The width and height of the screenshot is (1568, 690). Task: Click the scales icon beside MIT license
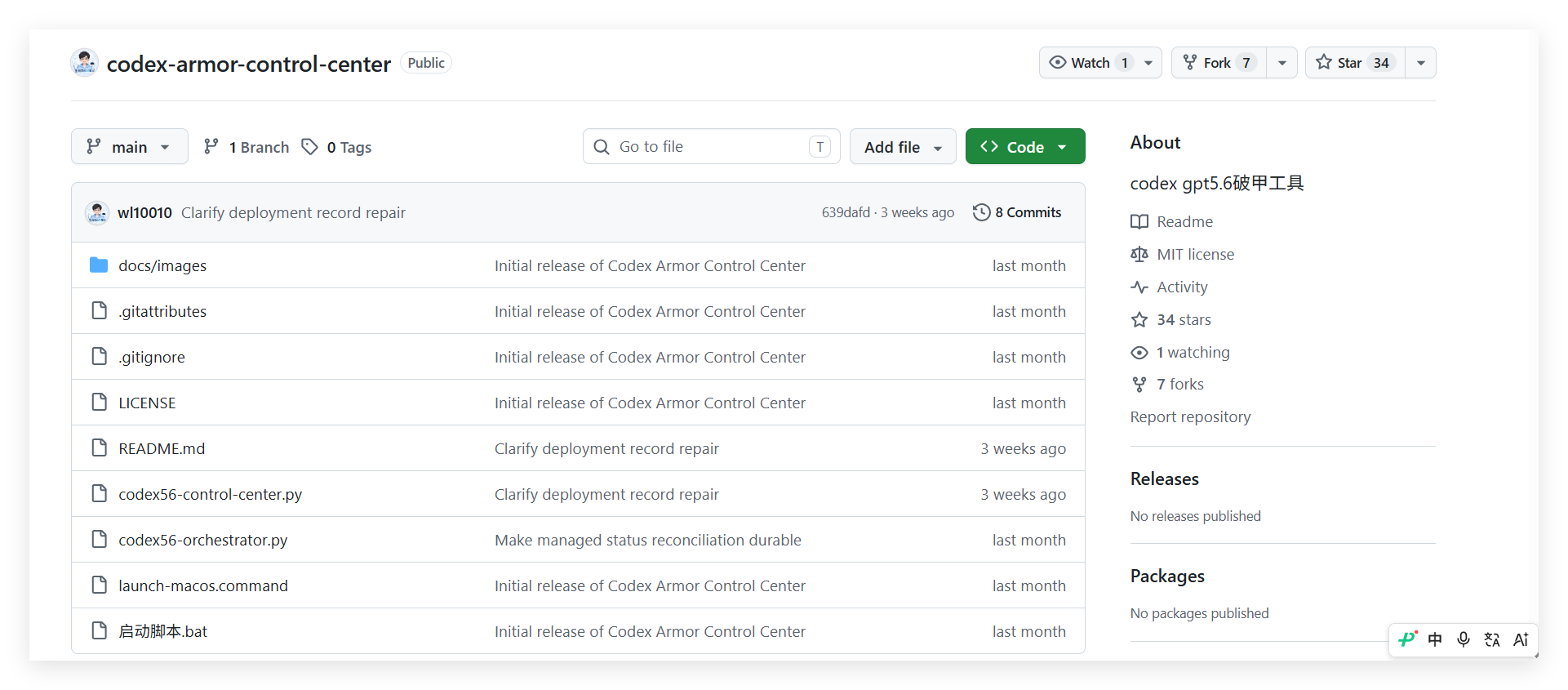pyautogui.click(x=1139, y=254)
